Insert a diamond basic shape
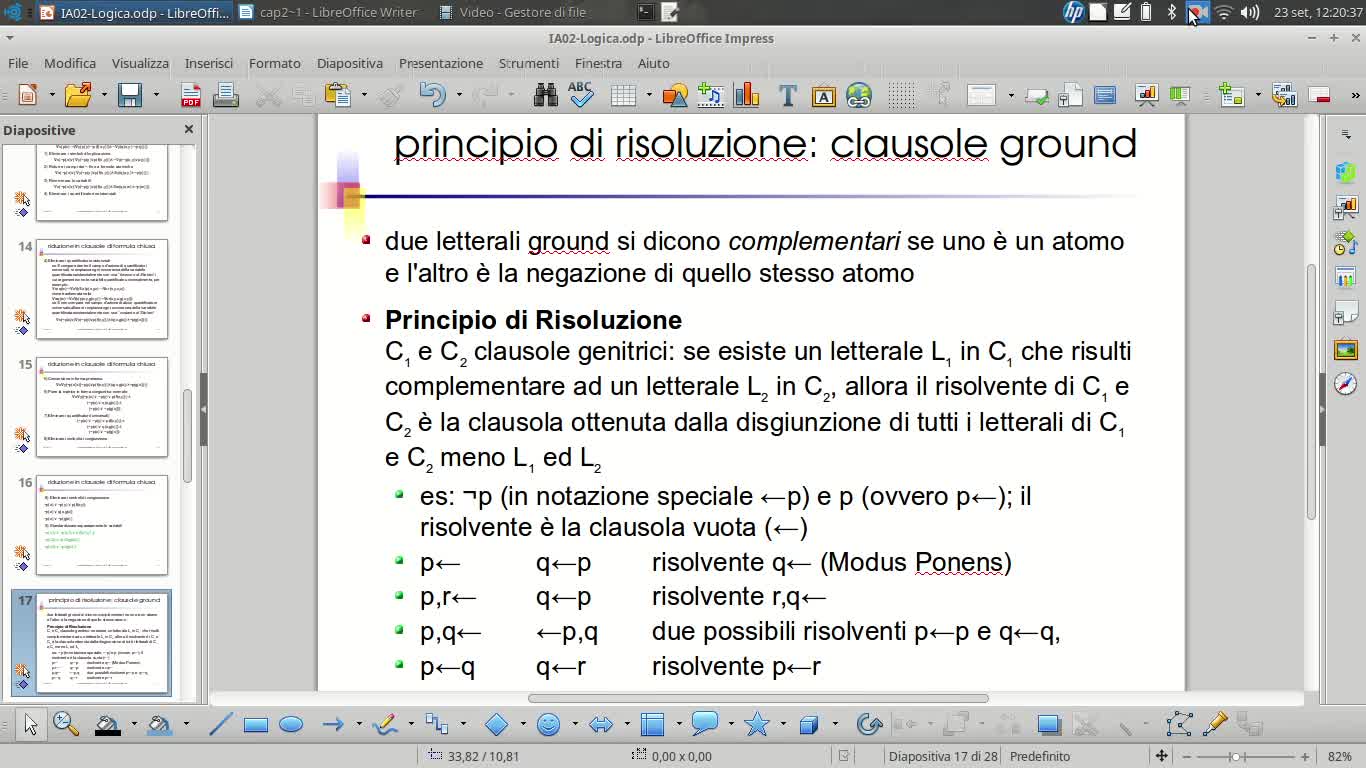Screen dimensions: 1366x768 [496, 724]
